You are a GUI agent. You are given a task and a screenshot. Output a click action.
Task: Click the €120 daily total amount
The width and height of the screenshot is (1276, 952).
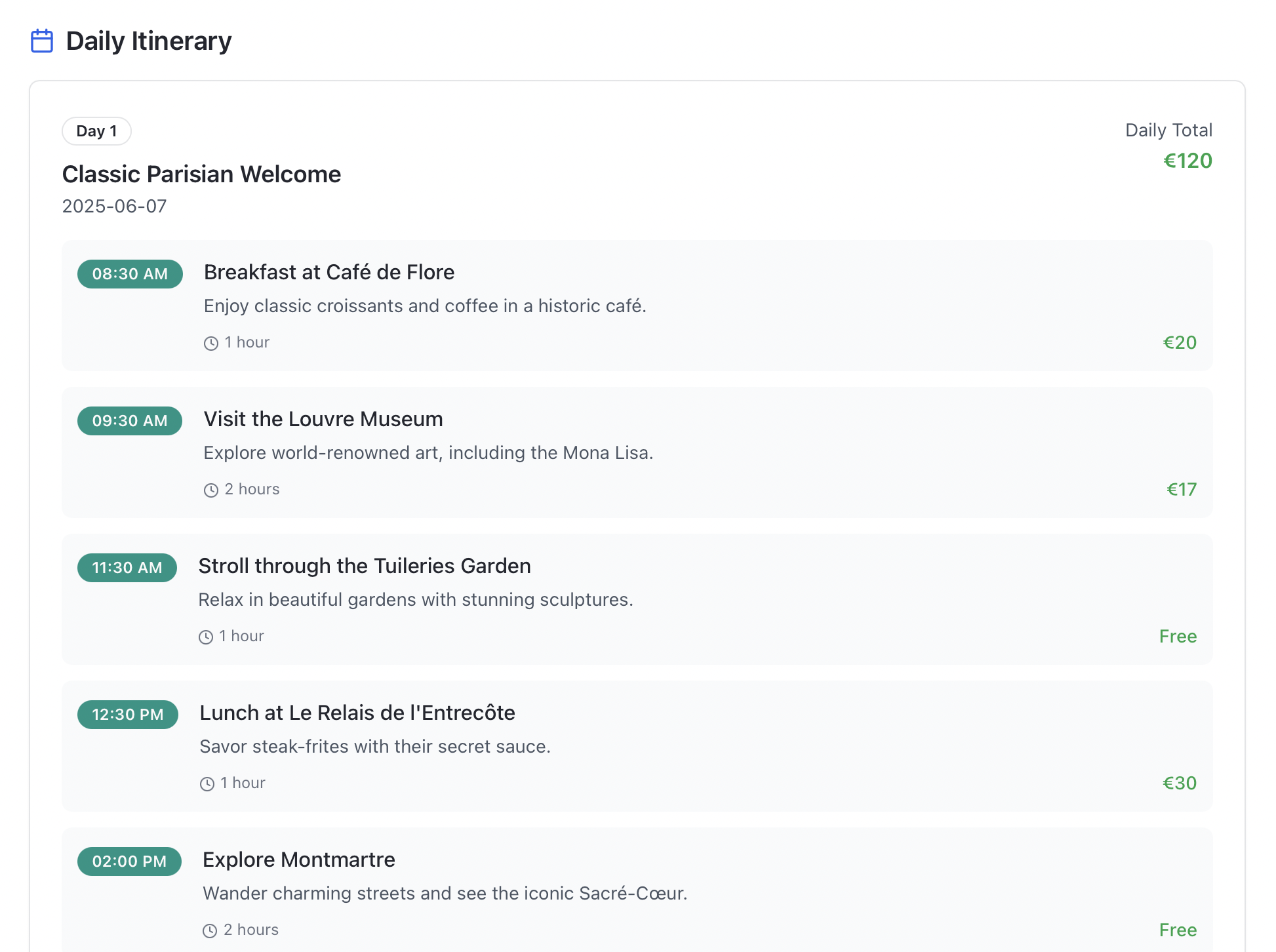[1187, 161]
